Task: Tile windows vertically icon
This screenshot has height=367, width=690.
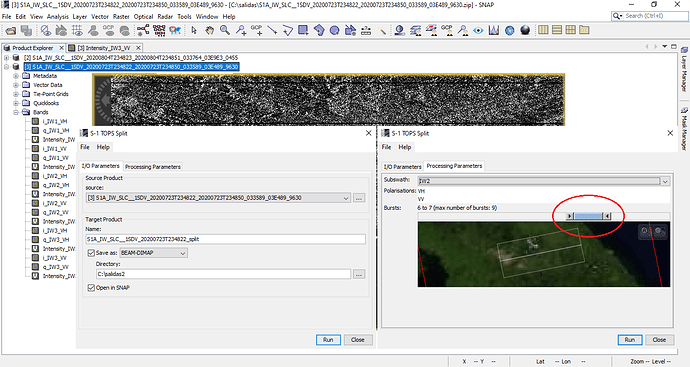Action: pyautogui.click(x=543, y=30)
